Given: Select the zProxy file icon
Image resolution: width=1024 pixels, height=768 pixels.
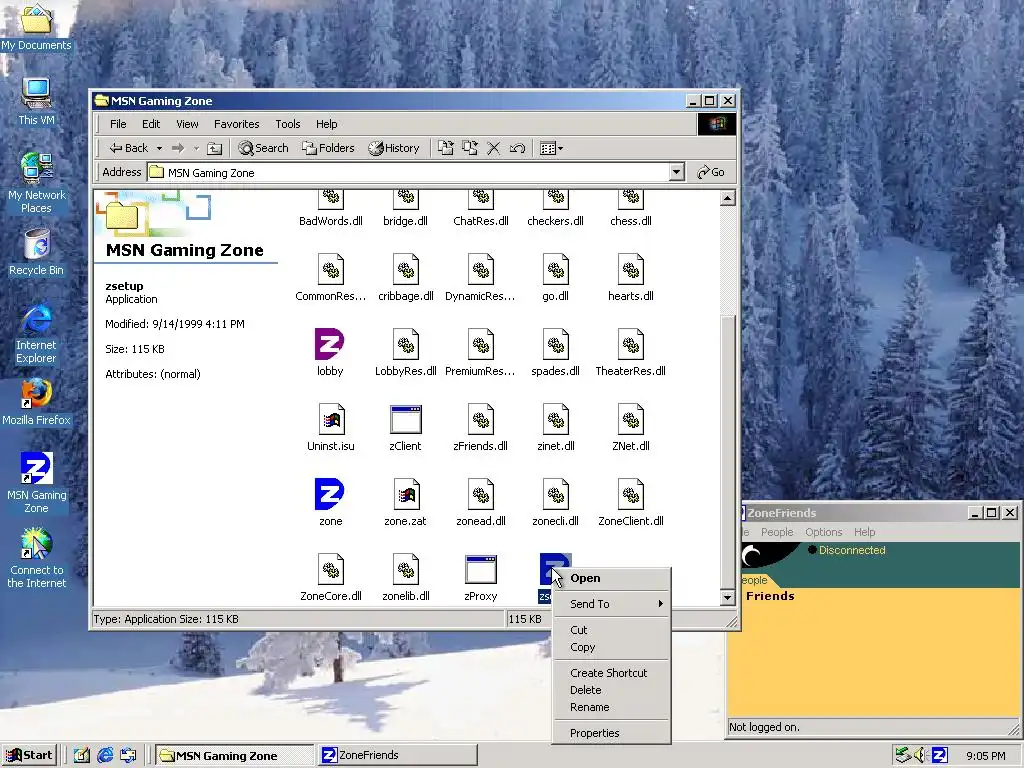Looking at the screenshot, I should point(481,569).
